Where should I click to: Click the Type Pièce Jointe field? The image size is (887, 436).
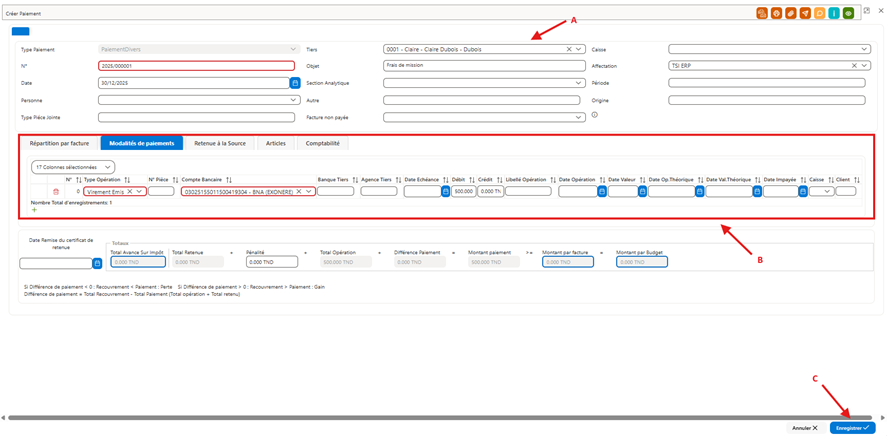click(x=196, y=117)
